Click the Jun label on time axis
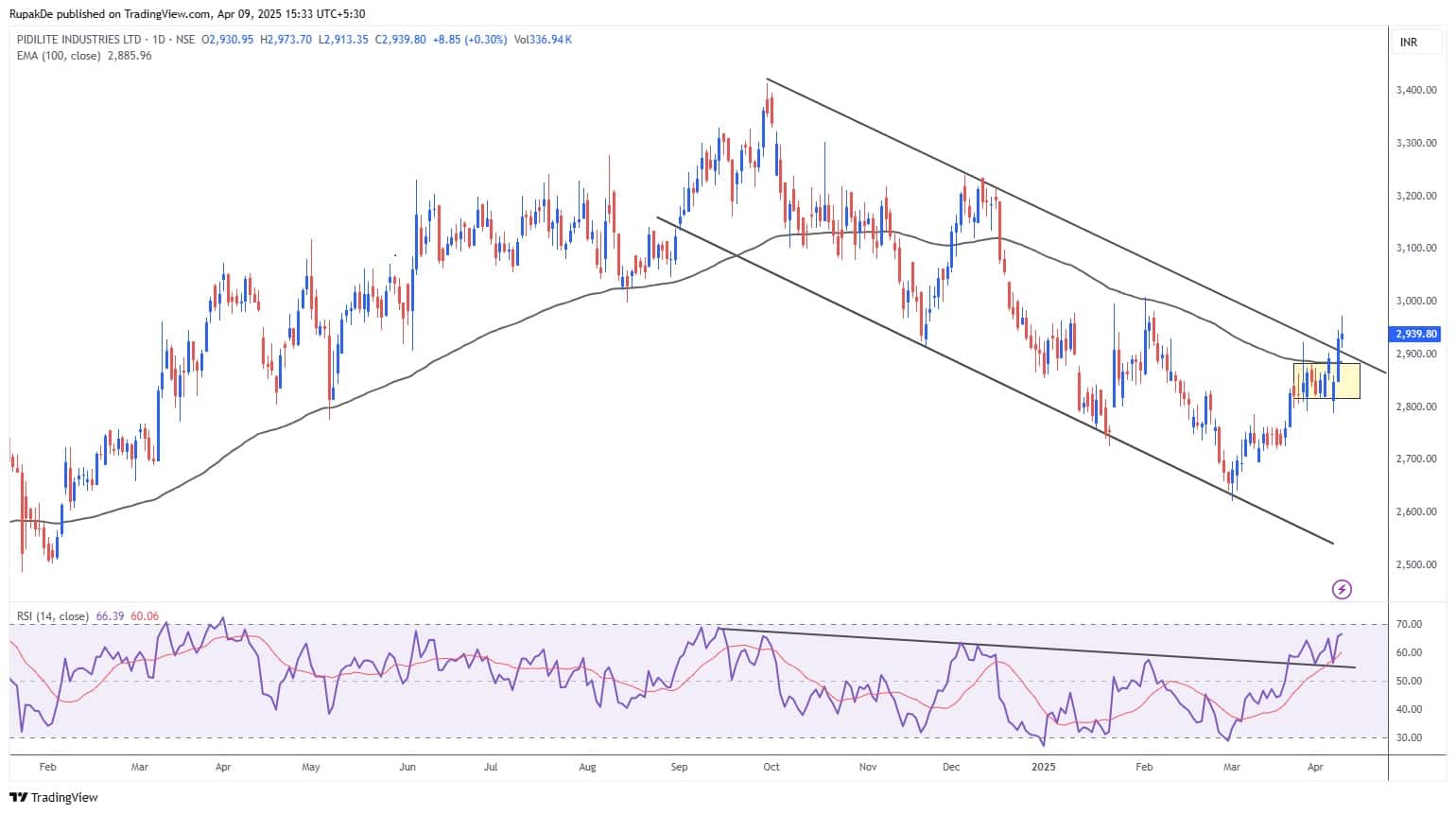1456x814 pixels. click(x=407, y=768)
